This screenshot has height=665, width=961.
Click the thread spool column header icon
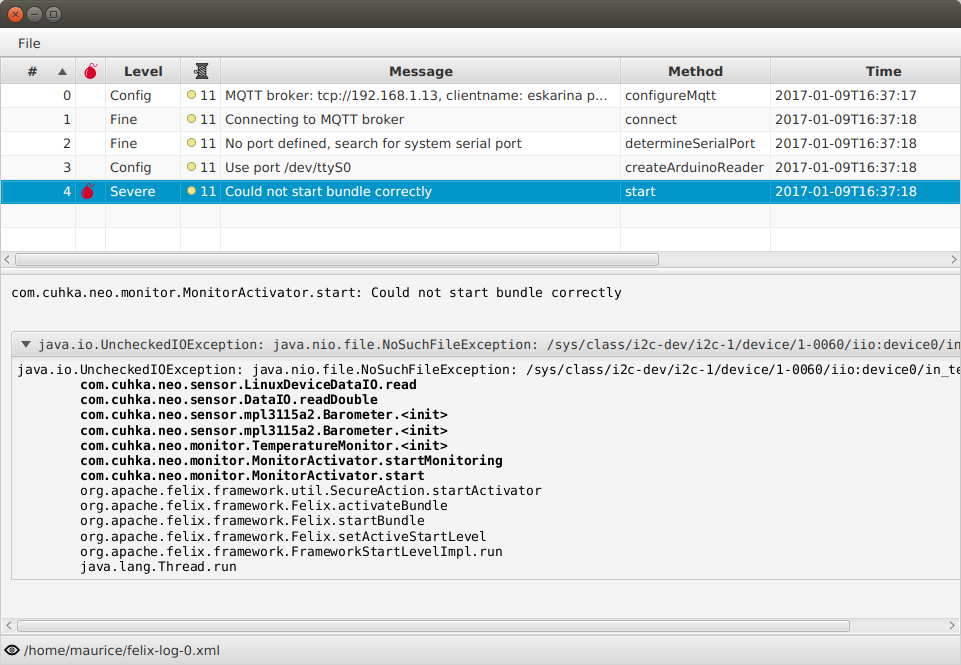[201, 71]
